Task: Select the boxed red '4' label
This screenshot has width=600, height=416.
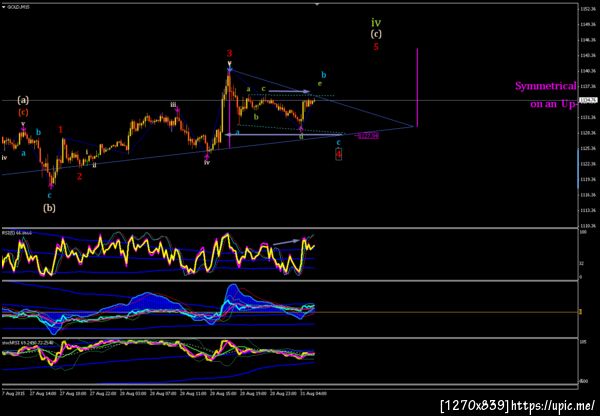Action: pyautogui.click(x=339, y=154)
